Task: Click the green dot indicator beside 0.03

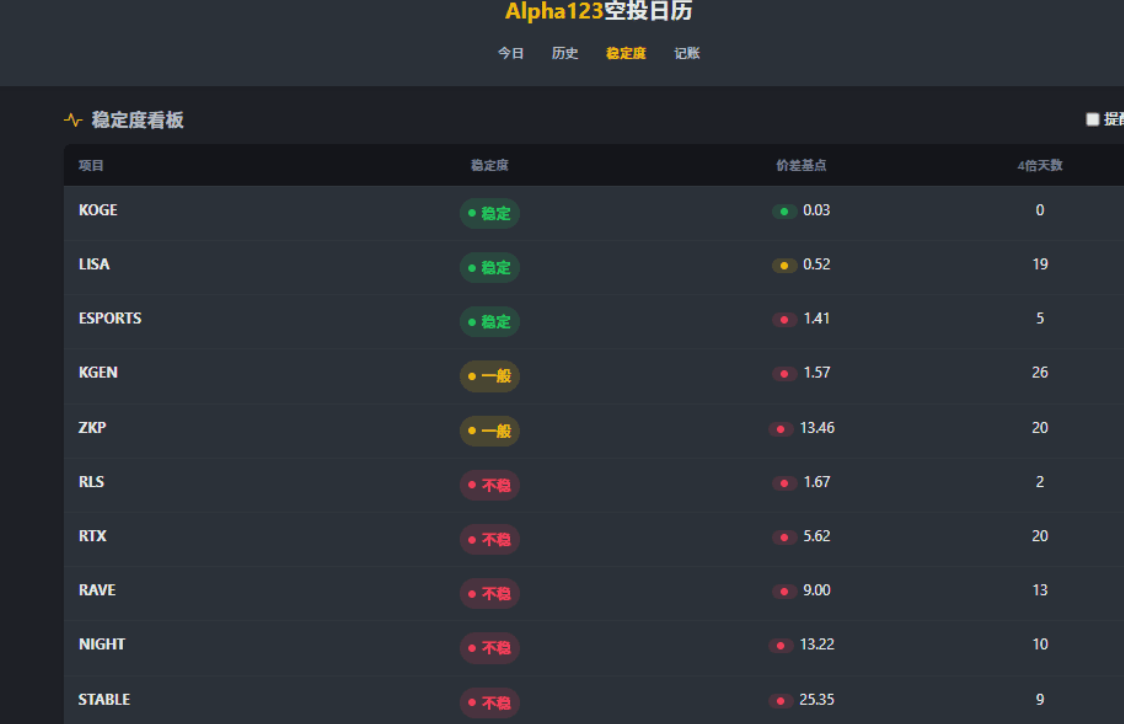Action: (784, 211)
